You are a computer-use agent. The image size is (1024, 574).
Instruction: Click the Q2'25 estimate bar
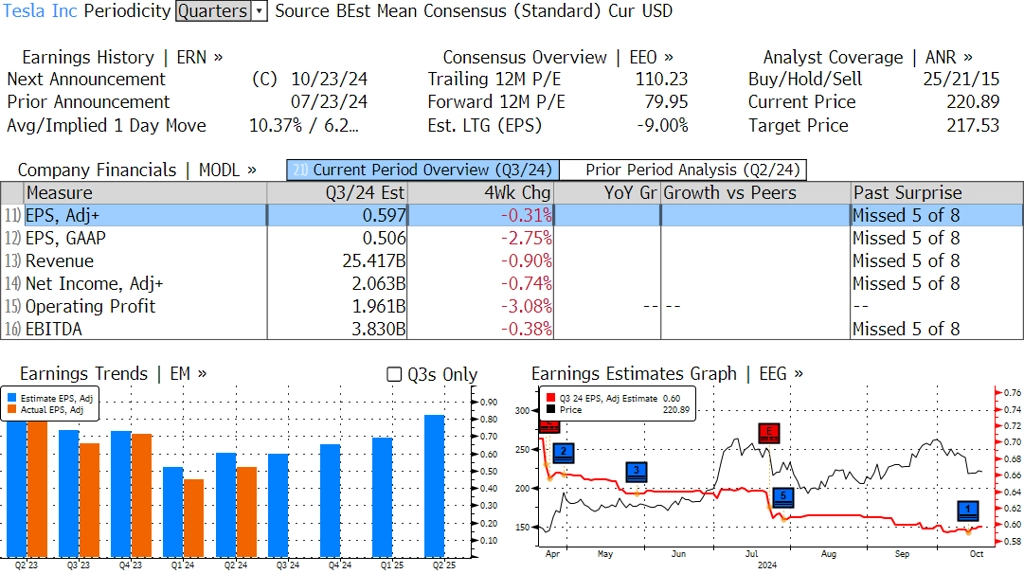[434, 486]
